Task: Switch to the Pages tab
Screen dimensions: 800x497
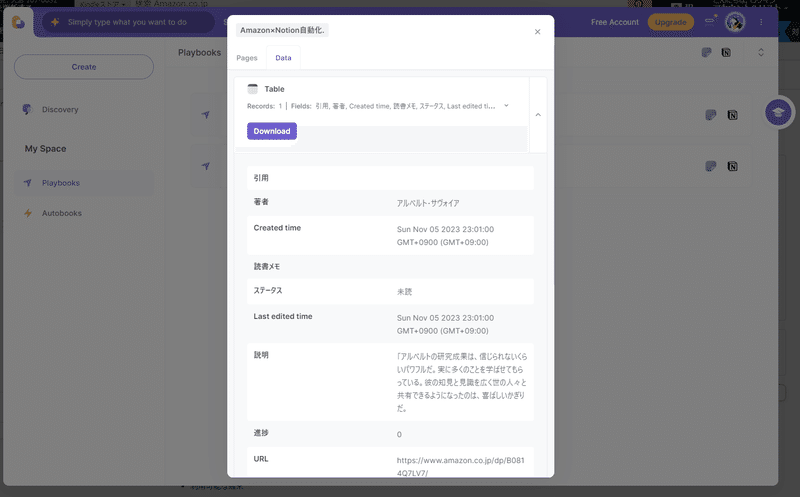Action: point(246,58)
